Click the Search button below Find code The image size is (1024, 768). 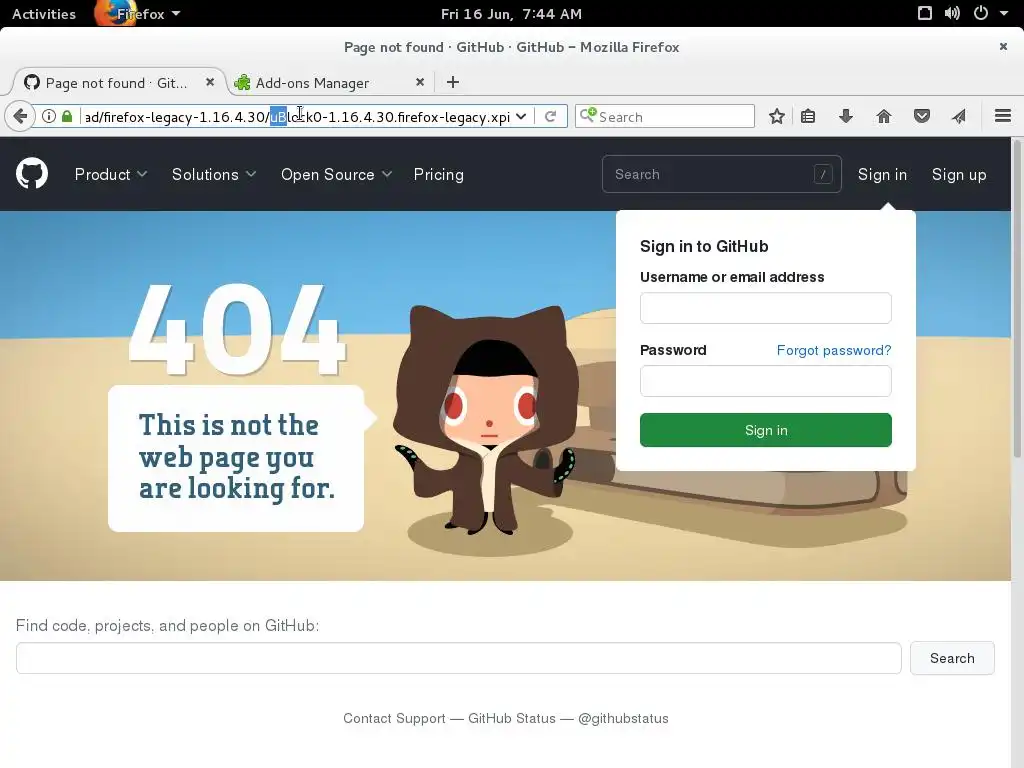(952, 658)
